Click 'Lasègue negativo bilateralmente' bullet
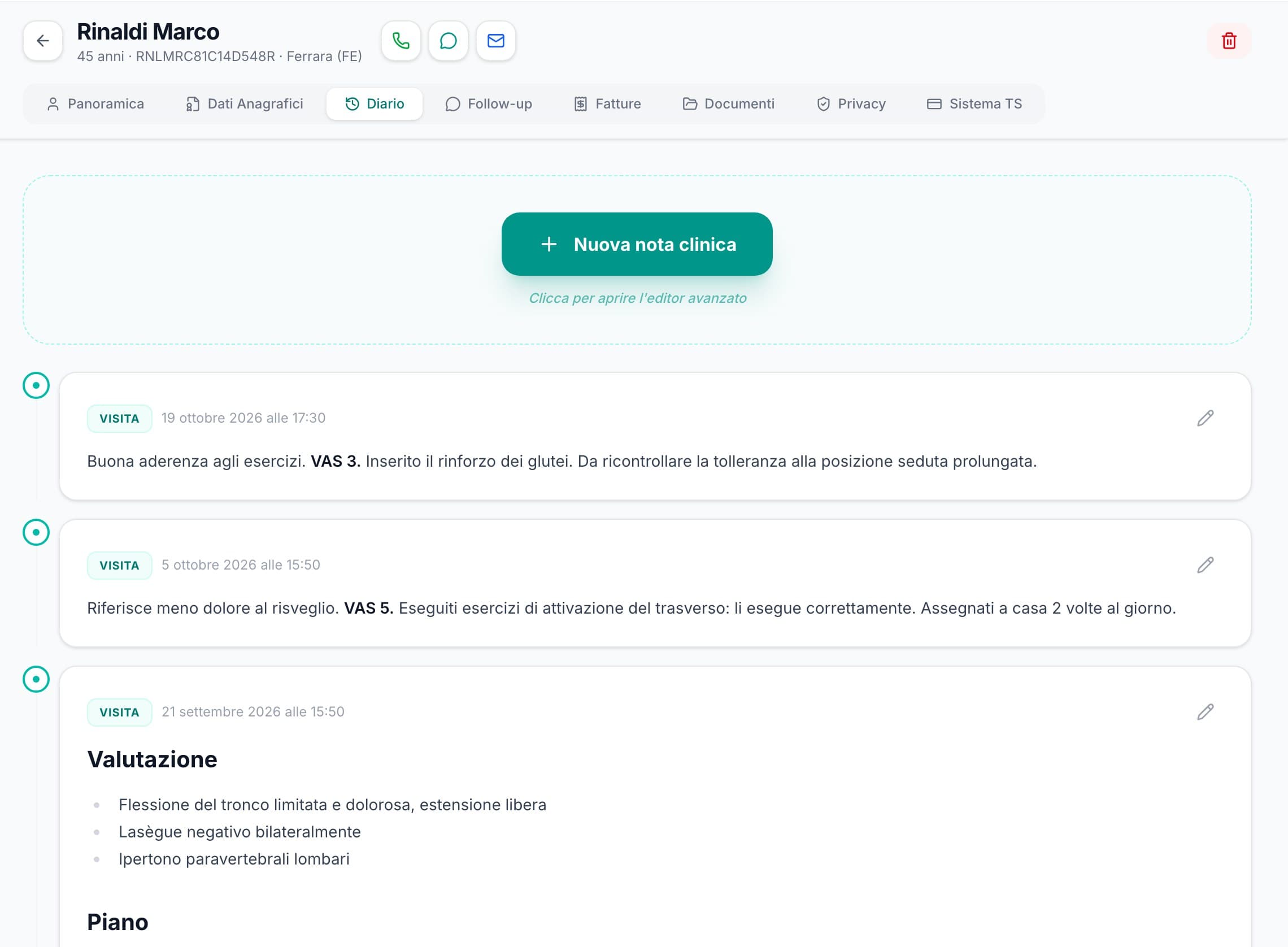This screenshot has height=947, width=1288. [x=240, y=832]
